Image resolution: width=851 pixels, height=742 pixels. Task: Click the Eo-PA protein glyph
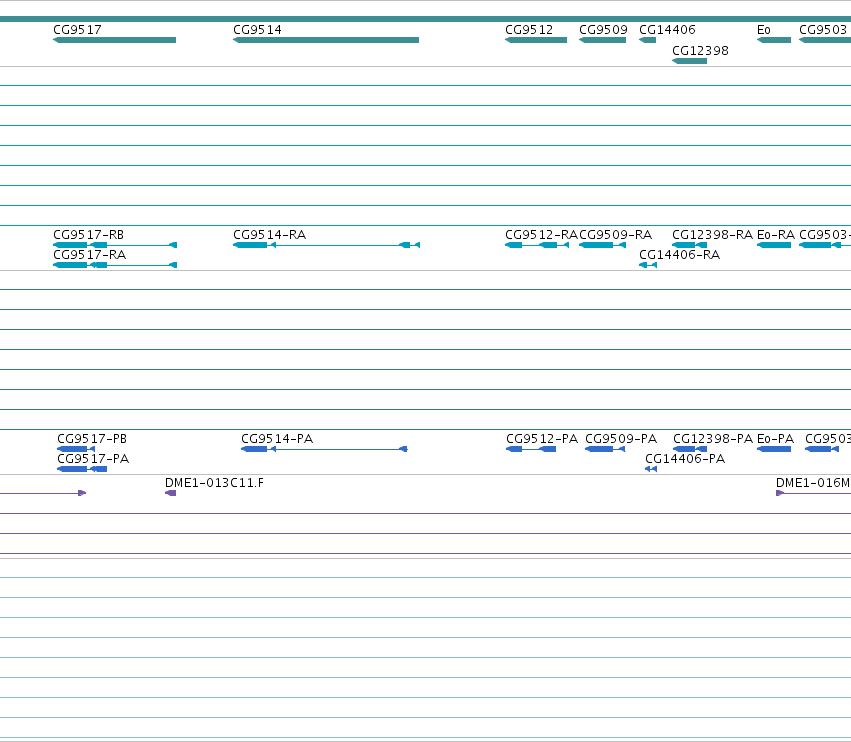774,449
